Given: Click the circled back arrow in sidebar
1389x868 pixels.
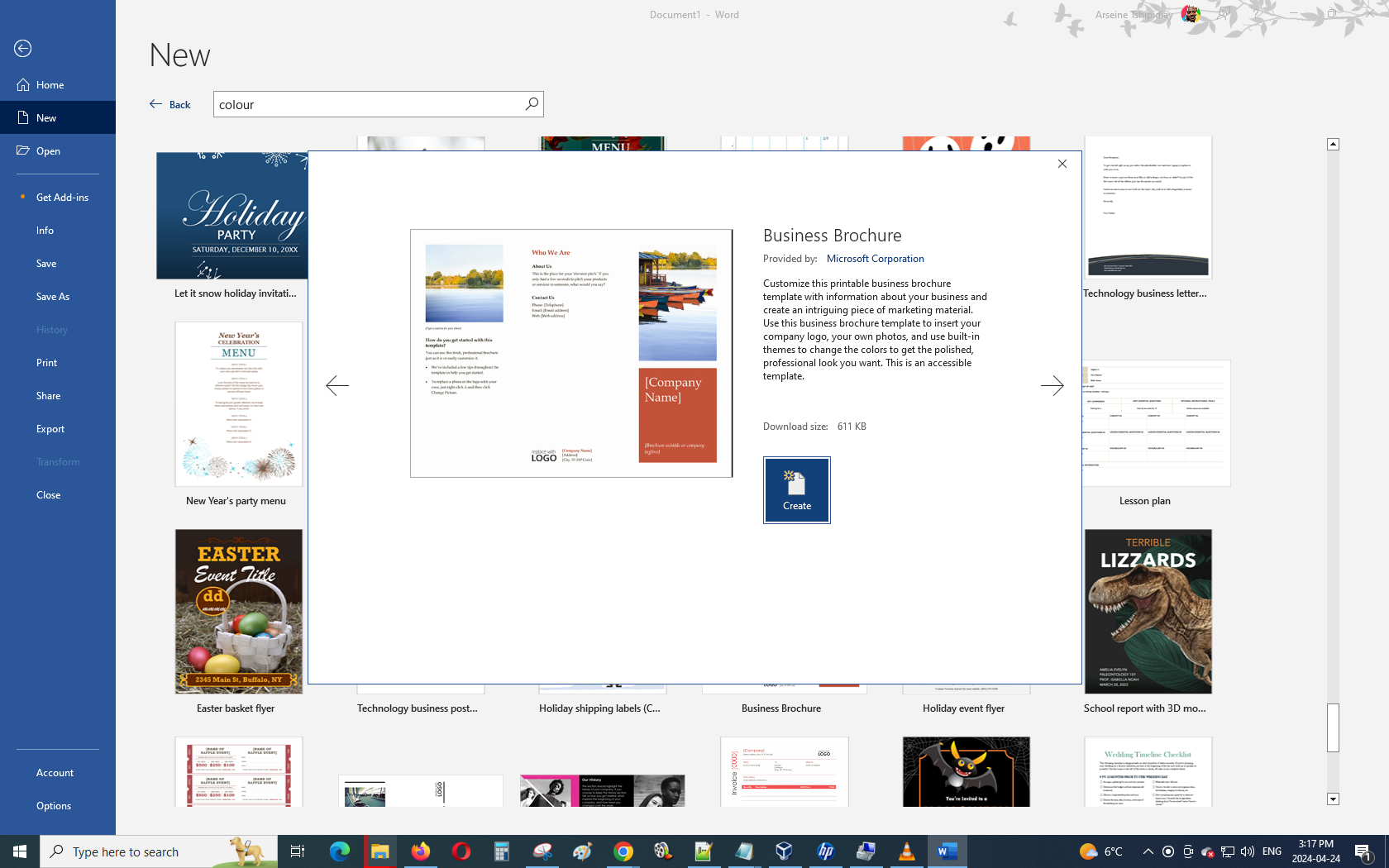Looking at the screenshot, I should pos(23,49).
